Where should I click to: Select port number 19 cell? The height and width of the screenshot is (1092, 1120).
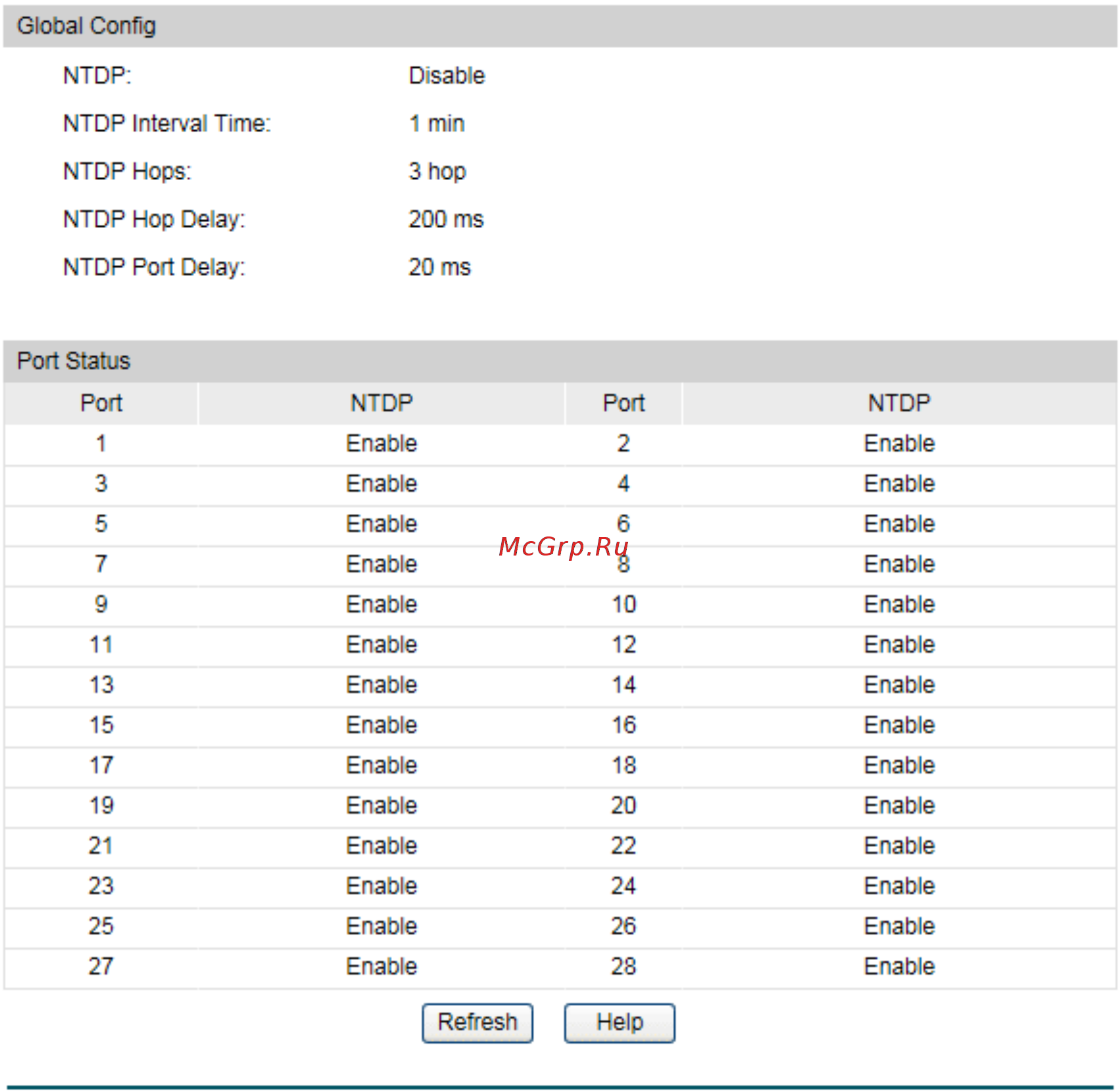click(101, 806)
